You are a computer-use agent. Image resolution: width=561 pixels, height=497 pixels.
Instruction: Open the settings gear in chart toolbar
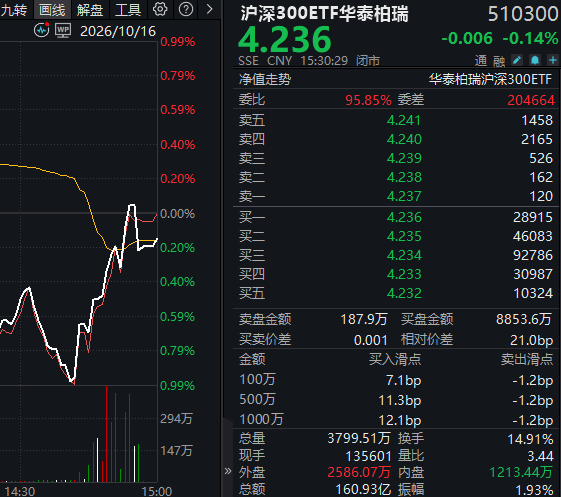(x=160, y=9)
